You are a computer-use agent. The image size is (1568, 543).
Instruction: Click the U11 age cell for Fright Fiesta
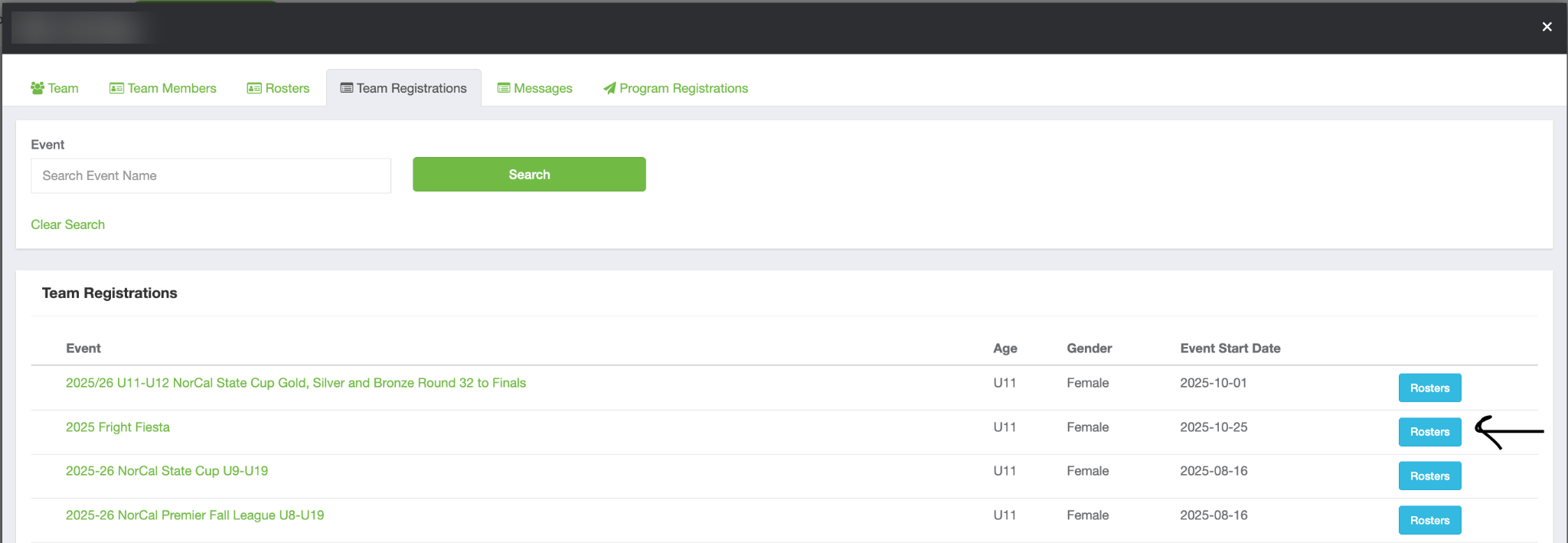click(x=1004, y=427)
